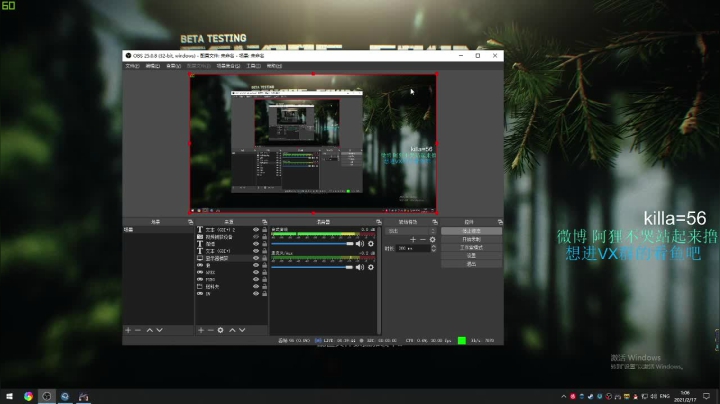720x404 pixels.
Task: Open the Windows Start menu
Action: (x=9, y=396)
